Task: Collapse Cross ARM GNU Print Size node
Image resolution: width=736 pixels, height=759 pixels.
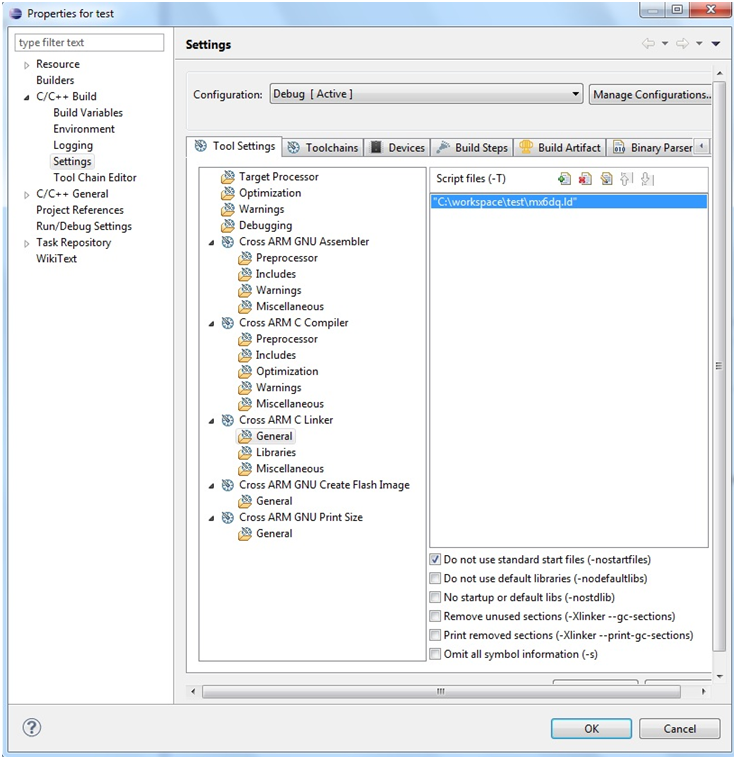Action: (x=212, y=518)
